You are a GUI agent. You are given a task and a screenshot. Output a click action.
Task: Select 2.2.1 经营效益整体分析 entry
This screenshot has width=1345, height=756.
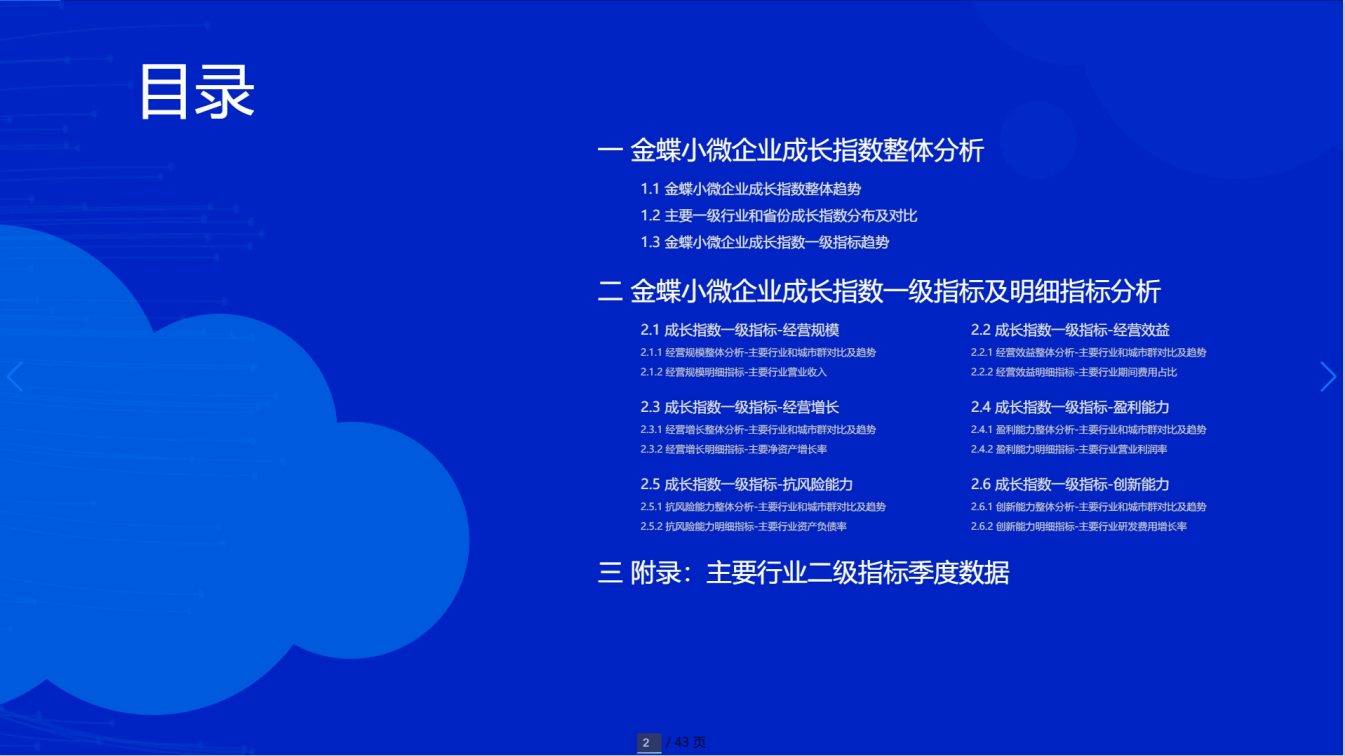point(1089,352)
